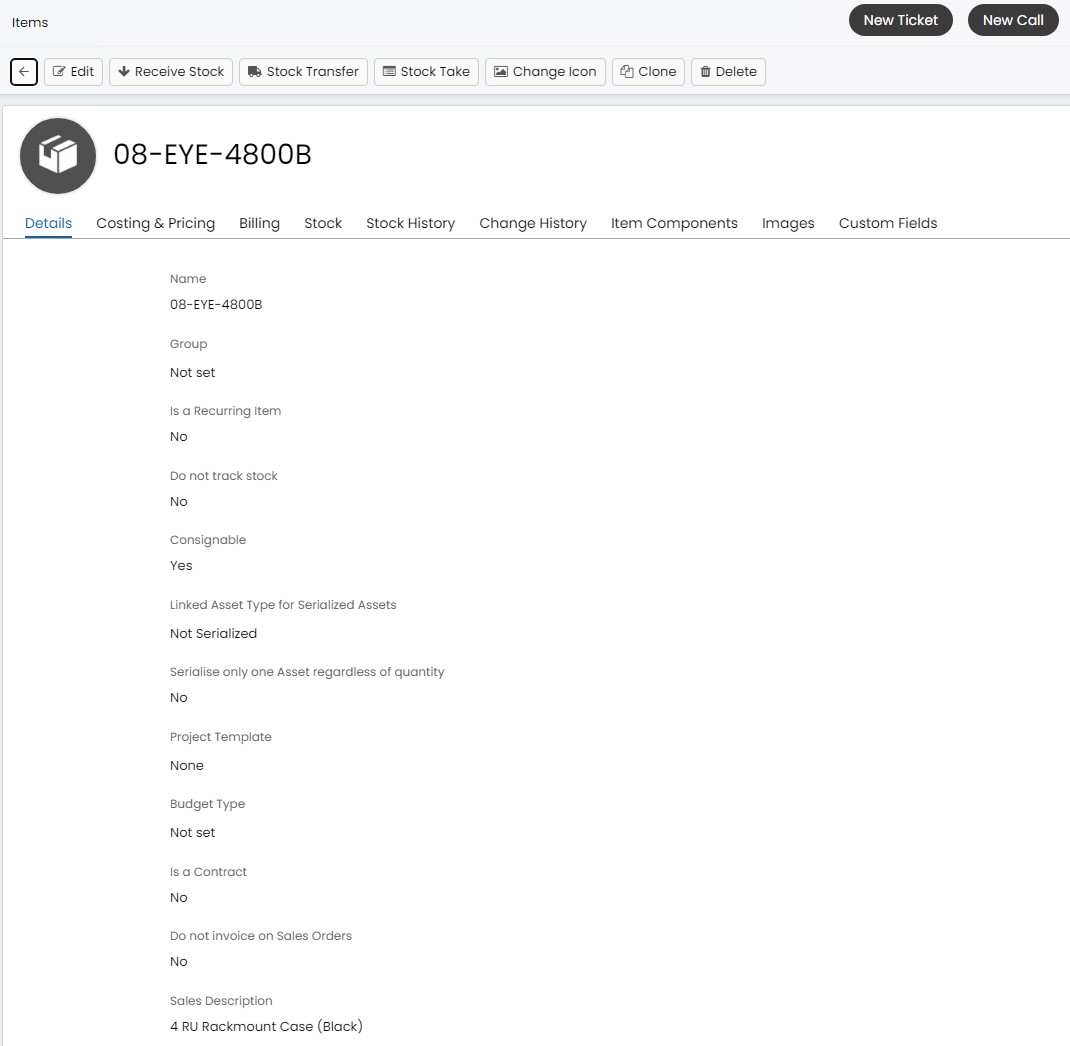Open Stock Take using its list icon
This screenshot has width=1070, height=1046.
pos(390,71)
